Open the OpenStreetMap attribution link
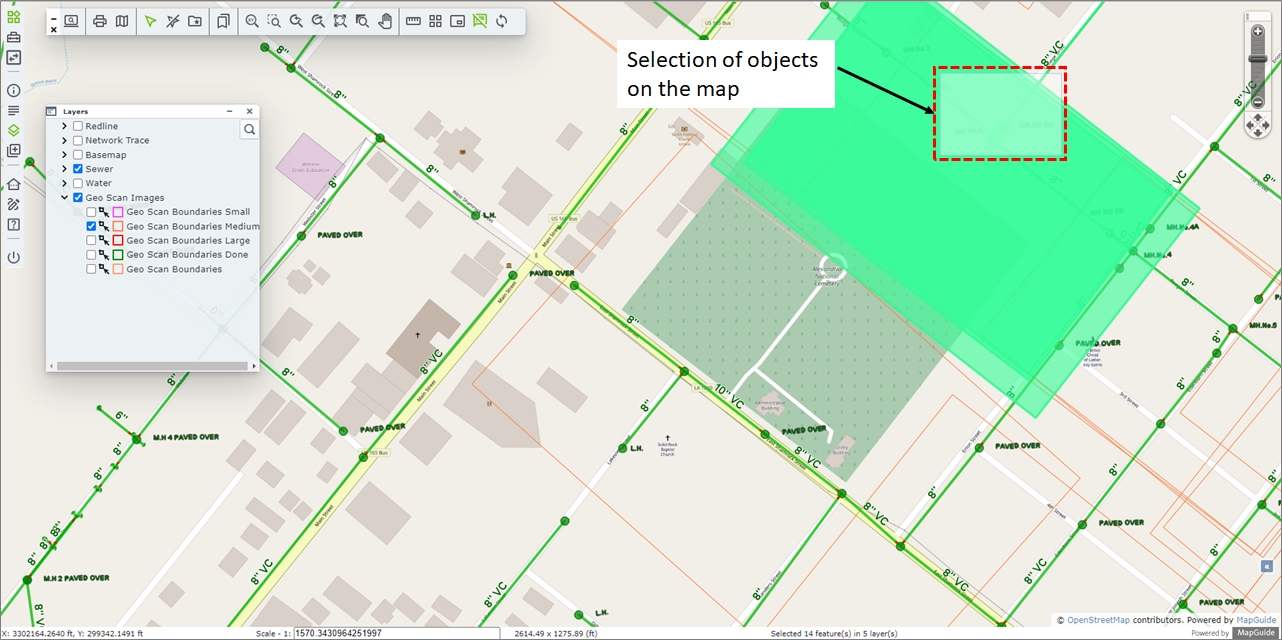The image size is (1282, 640). coord(1097,620)
